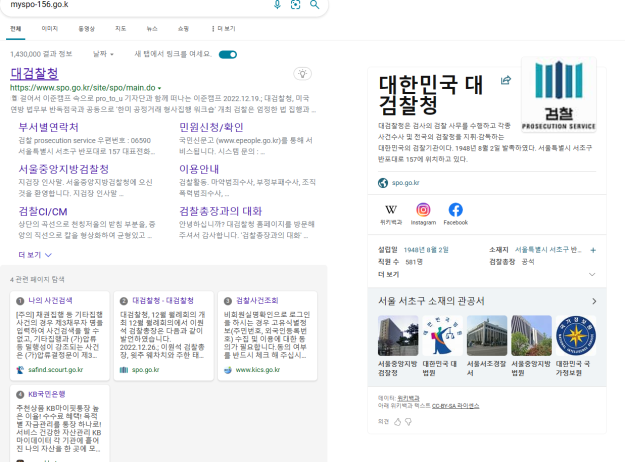Select the 전체 tab
The image size is (625, 462).
[16, 29]
